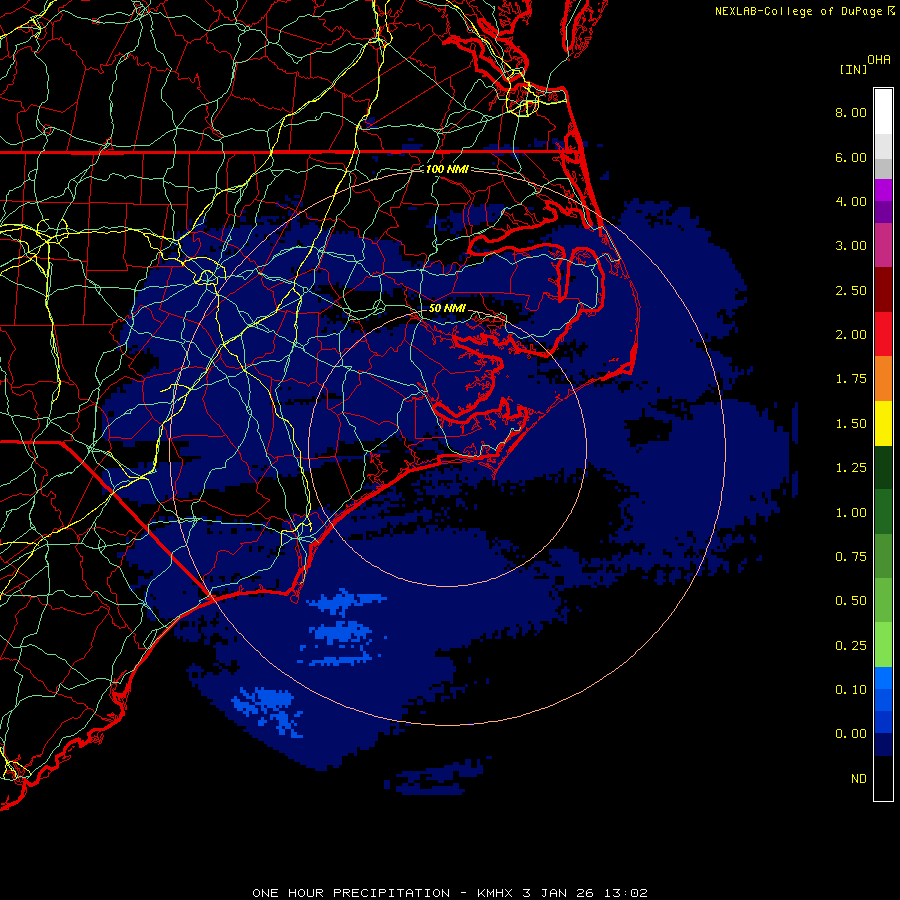Image resolution: width=900 pixels, height=900 pixels.
Task: Pick the darkest green swatch beside 1.25
Action: pos(883,467)
